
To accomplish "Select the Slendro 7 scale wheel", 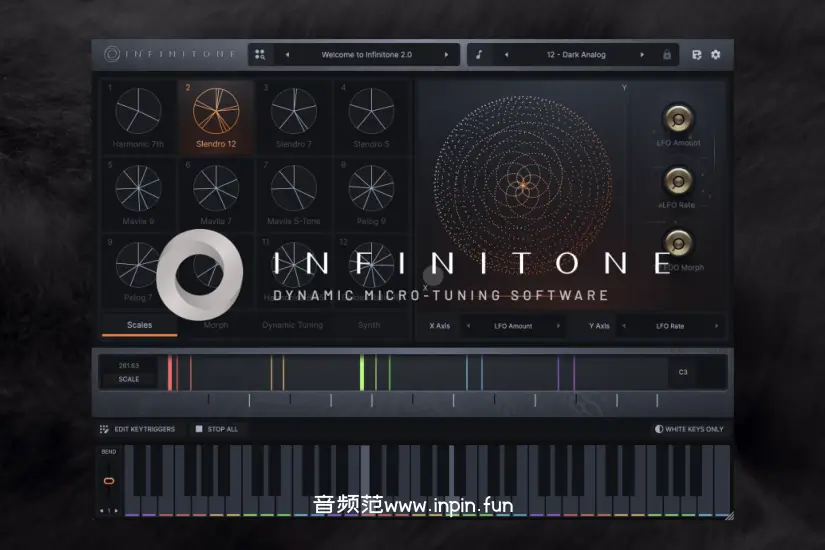I will pos(294,111).
